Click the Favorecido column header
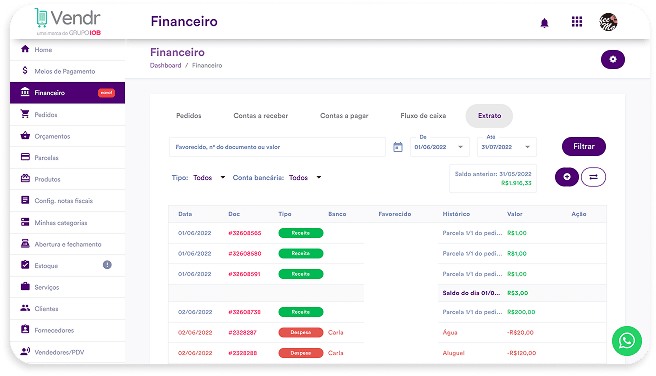This screenshot has height=376, width=656. point(395,214)
